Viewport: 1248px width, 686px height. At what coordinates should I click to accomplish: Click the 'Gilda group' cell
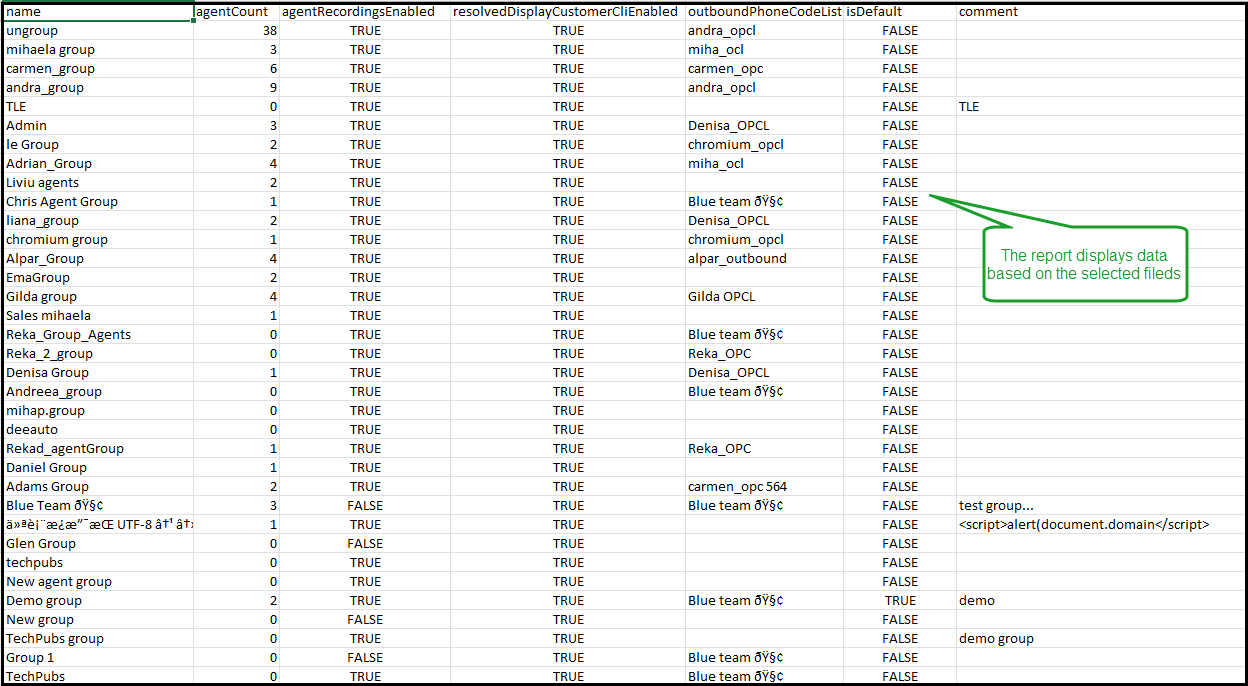click(x=98, y=297)
